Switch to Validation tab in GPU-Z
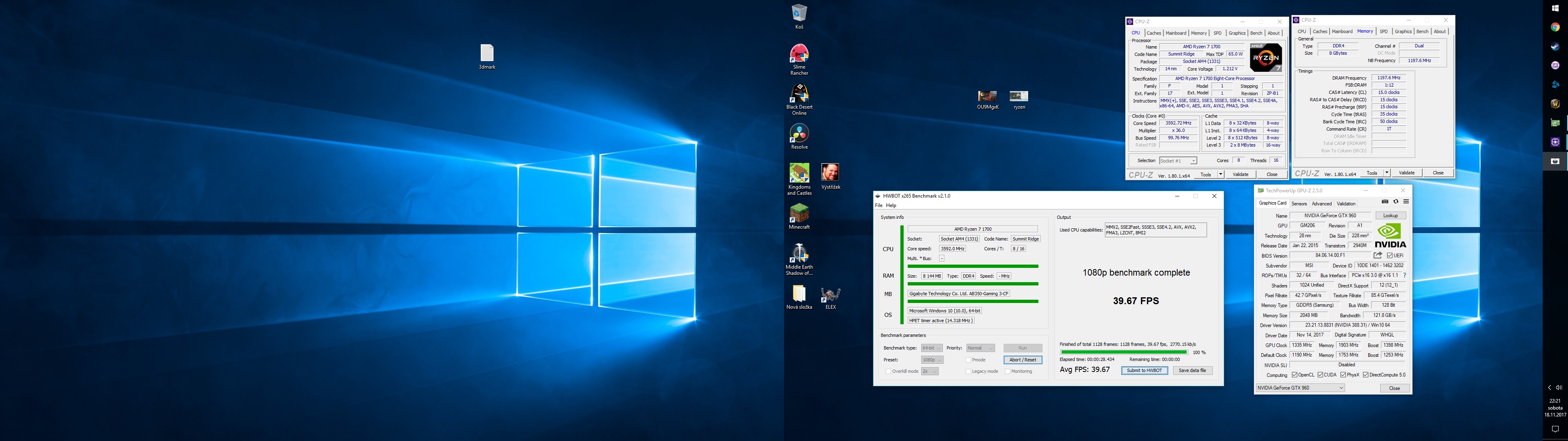The image size is (1568, 441). coord(1346,203)
